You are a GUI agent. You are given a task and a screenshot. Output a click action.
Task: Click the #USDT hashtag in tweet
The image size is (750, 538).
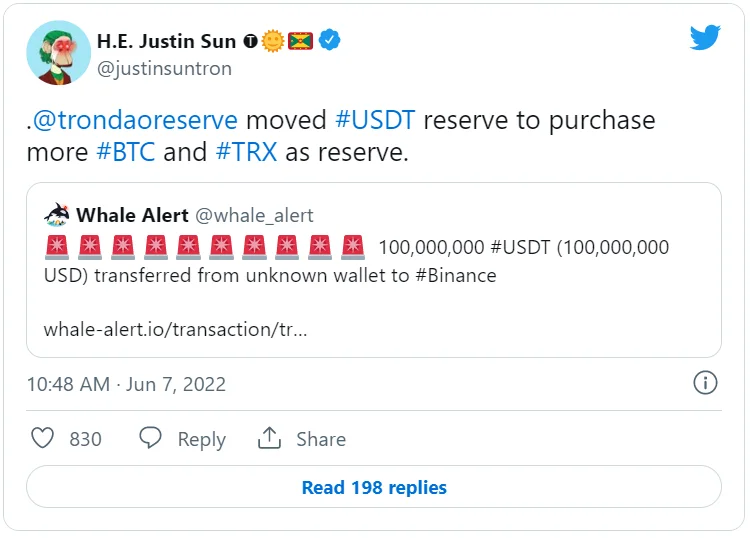pos(375,121)
